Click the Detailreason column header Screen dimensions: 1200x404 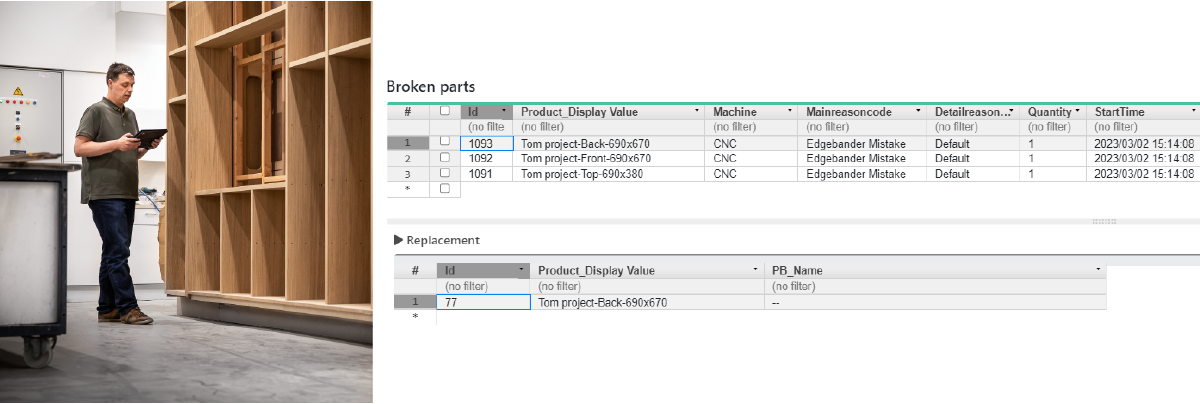968,112
